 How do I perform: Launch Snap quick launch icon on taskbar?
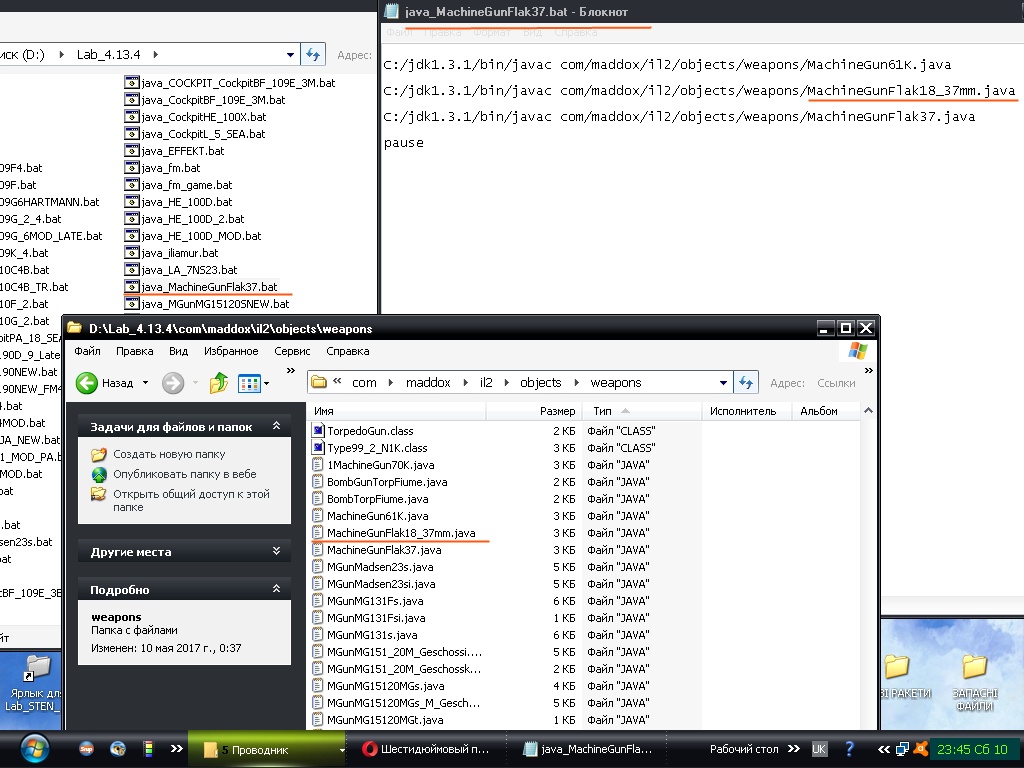point(86,749)
